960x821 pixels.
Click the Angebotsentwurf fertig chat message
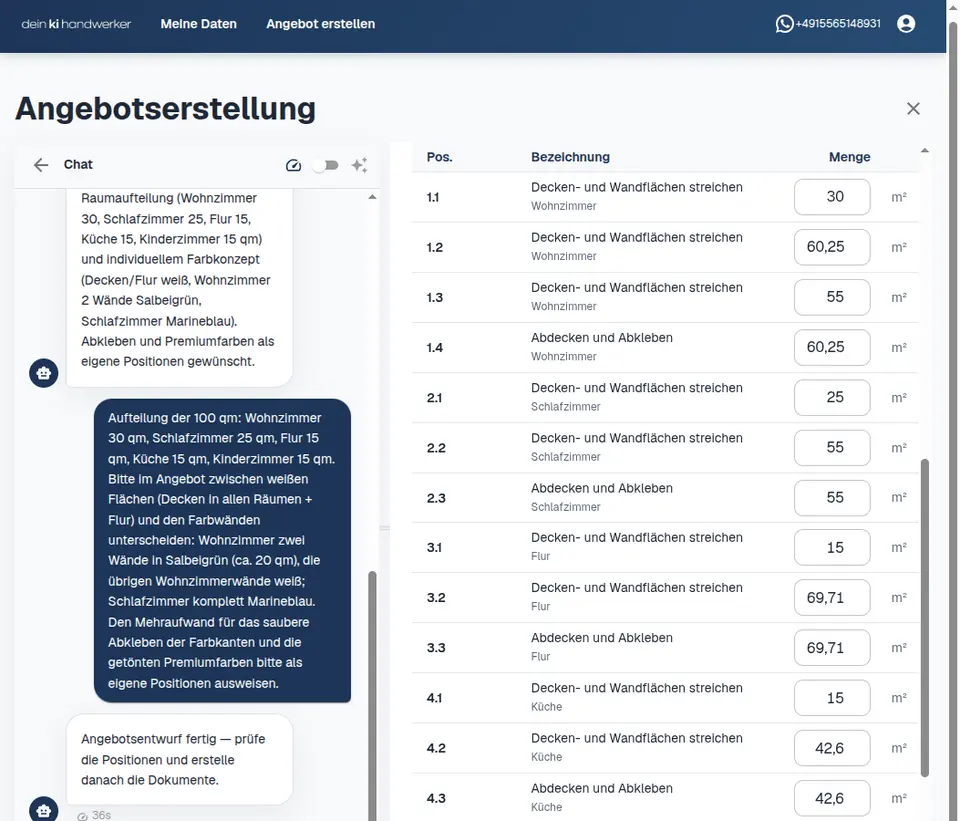pyautogui.click(x=179, y=759)
